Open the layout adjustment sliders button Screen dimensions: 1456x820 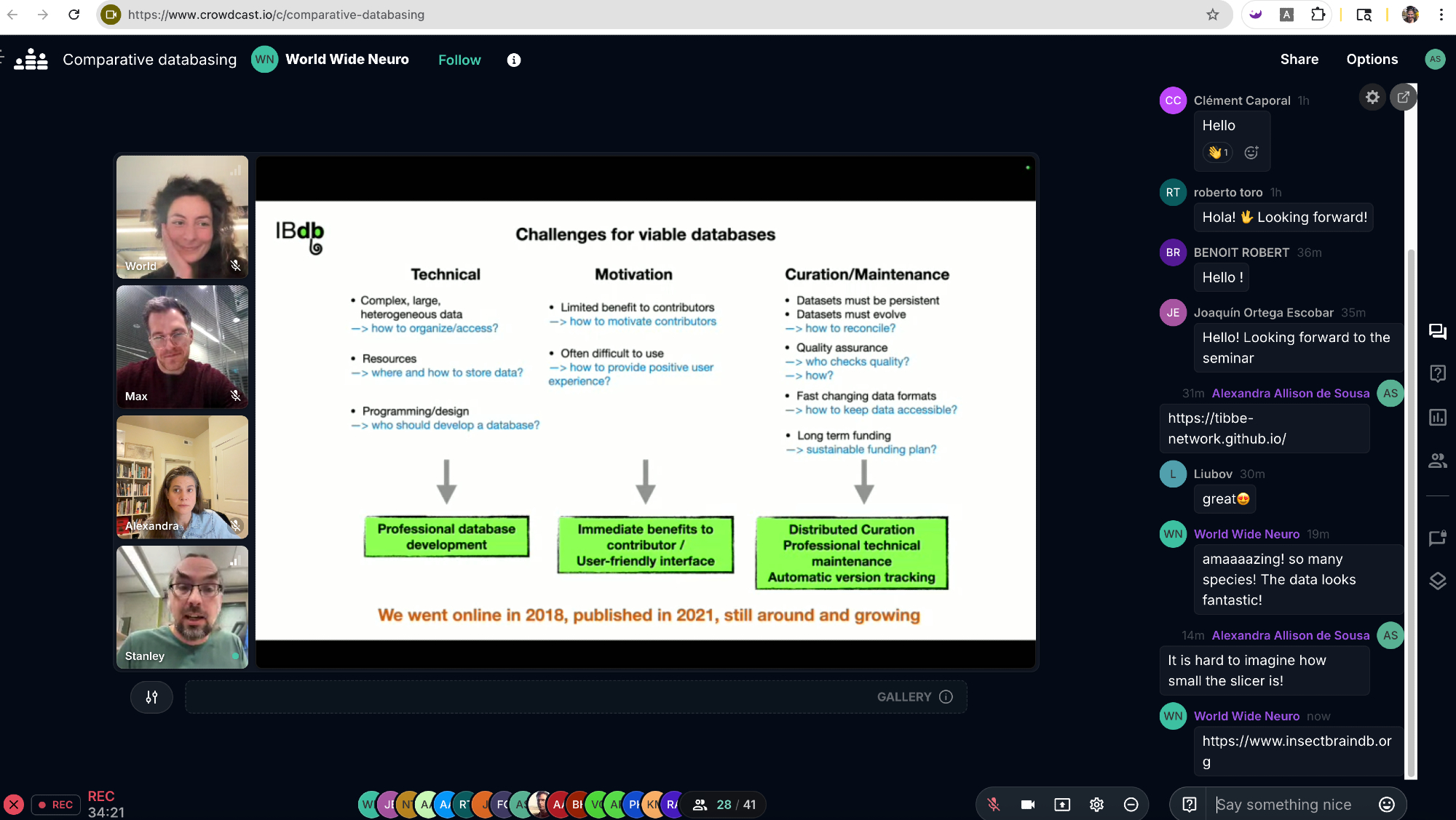click(x=151, y=697)
